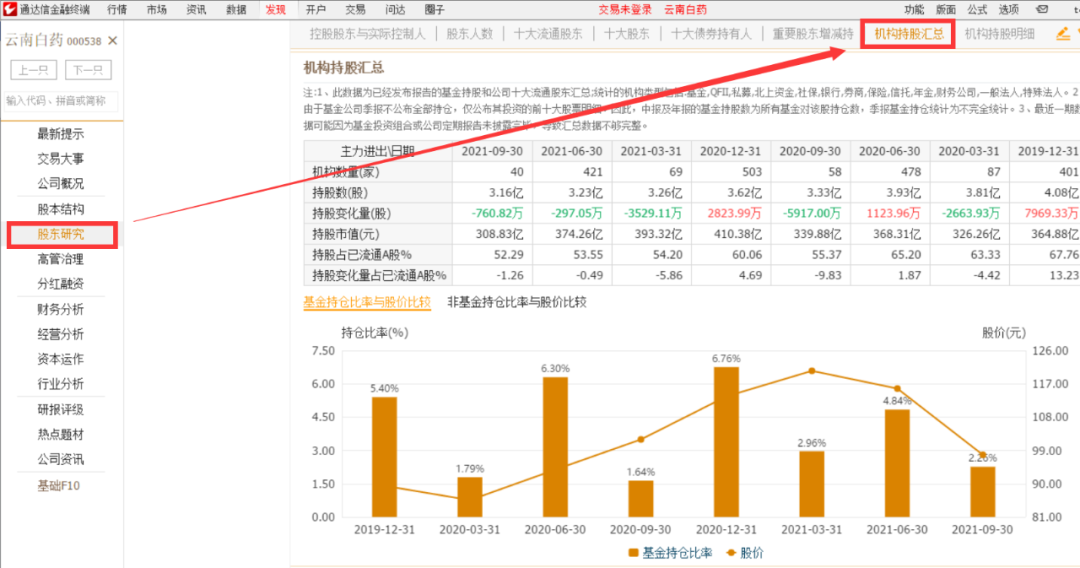The image size is (1080, 568).
Task: Select 基金持仓比率与股价比较 chart tab
Action: coord(367,302)
